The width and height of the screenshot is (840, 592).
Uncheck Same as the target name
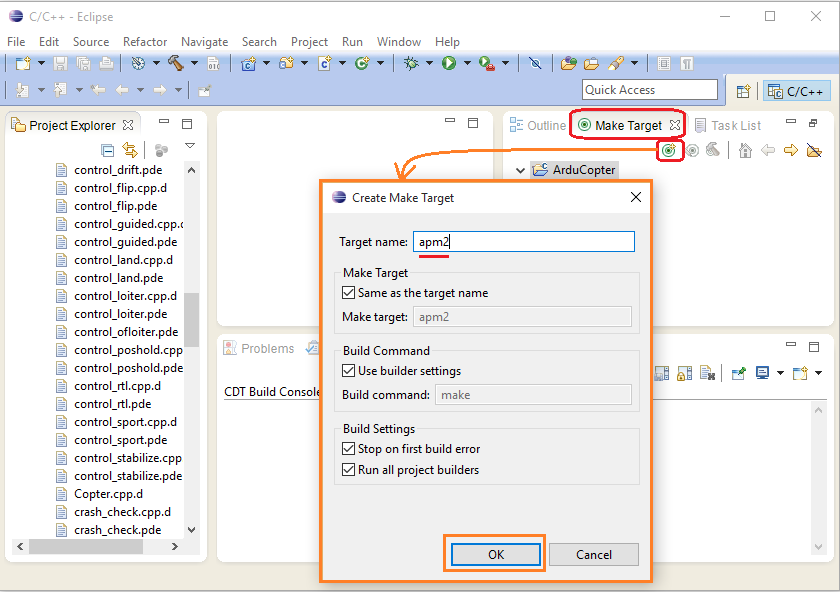pos(349,293)
